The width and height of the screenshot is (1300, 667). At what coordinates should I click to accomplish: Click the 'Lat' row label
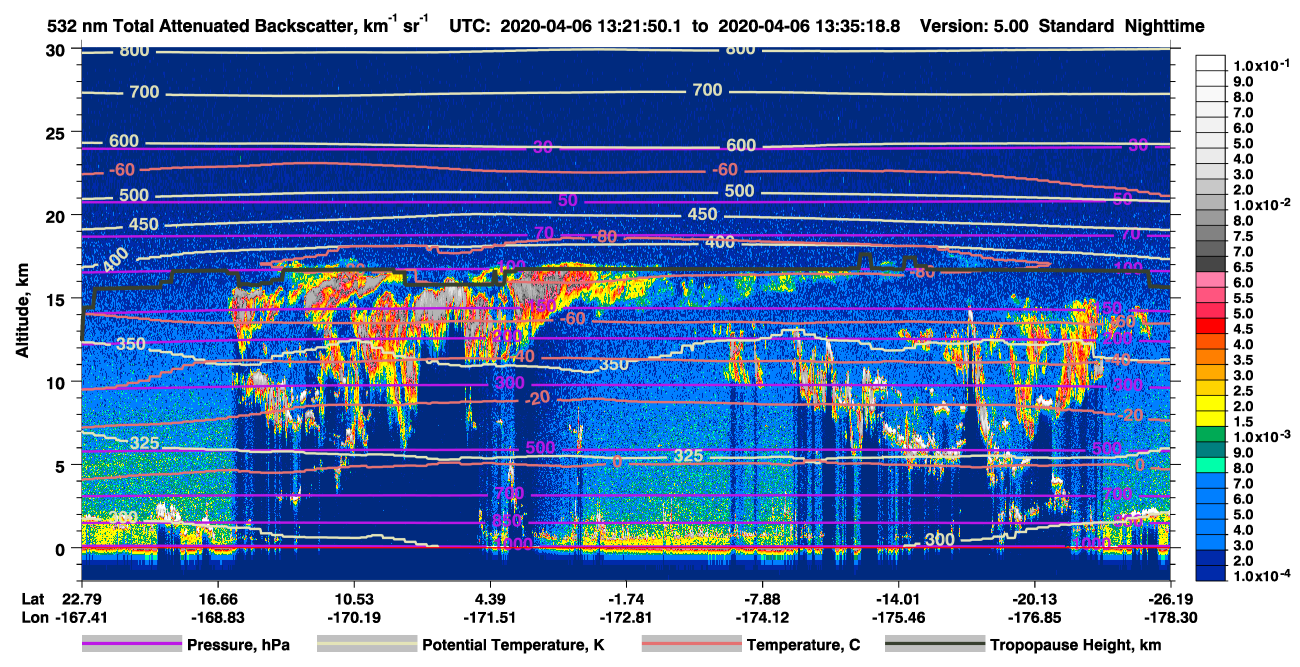click(x=33, y=598)
